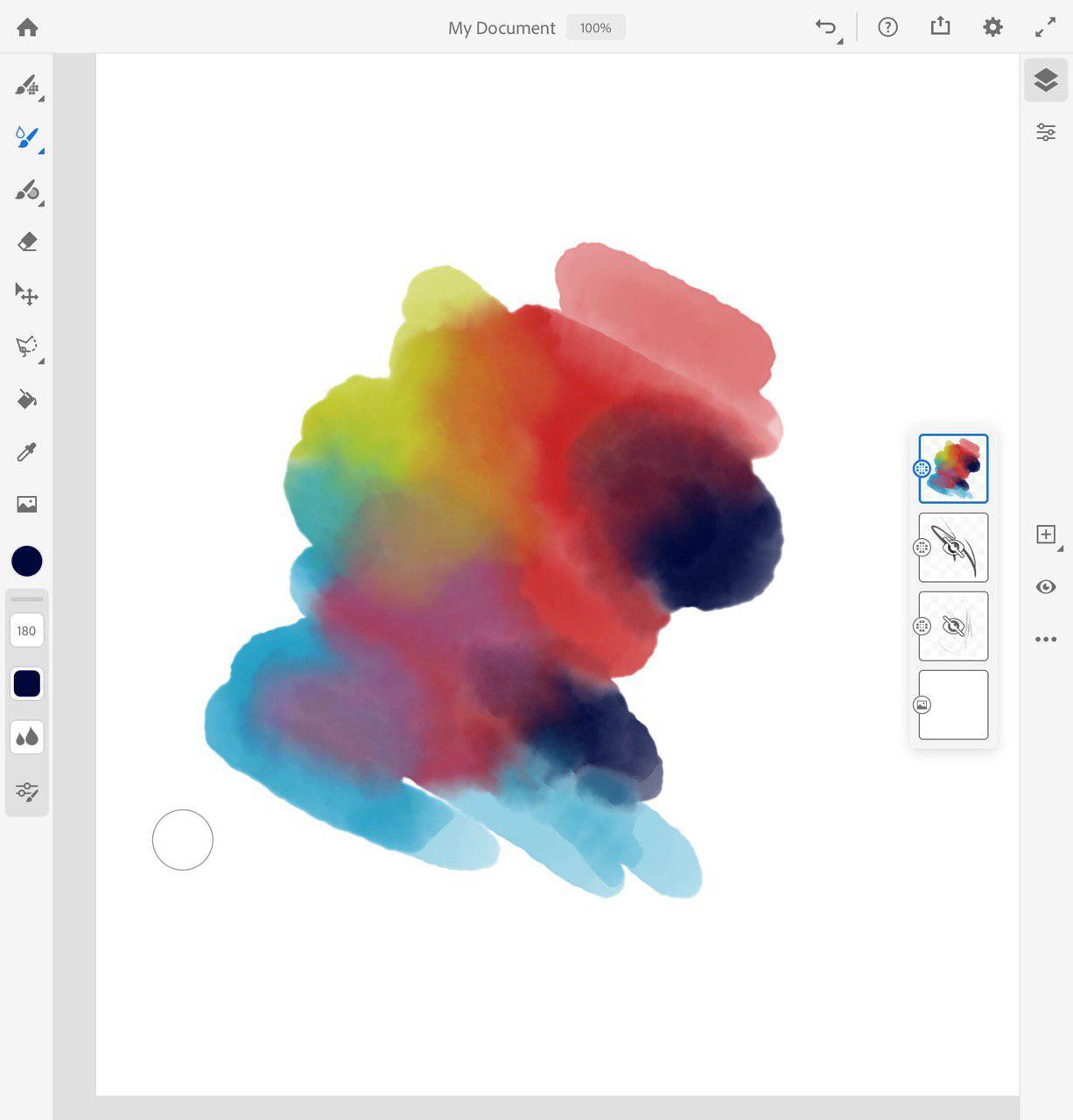Screen dimensions: 1073x1120
Task: Select the Pixel Brushes tool
Action: pyautogui.click(x=27, y=86)
